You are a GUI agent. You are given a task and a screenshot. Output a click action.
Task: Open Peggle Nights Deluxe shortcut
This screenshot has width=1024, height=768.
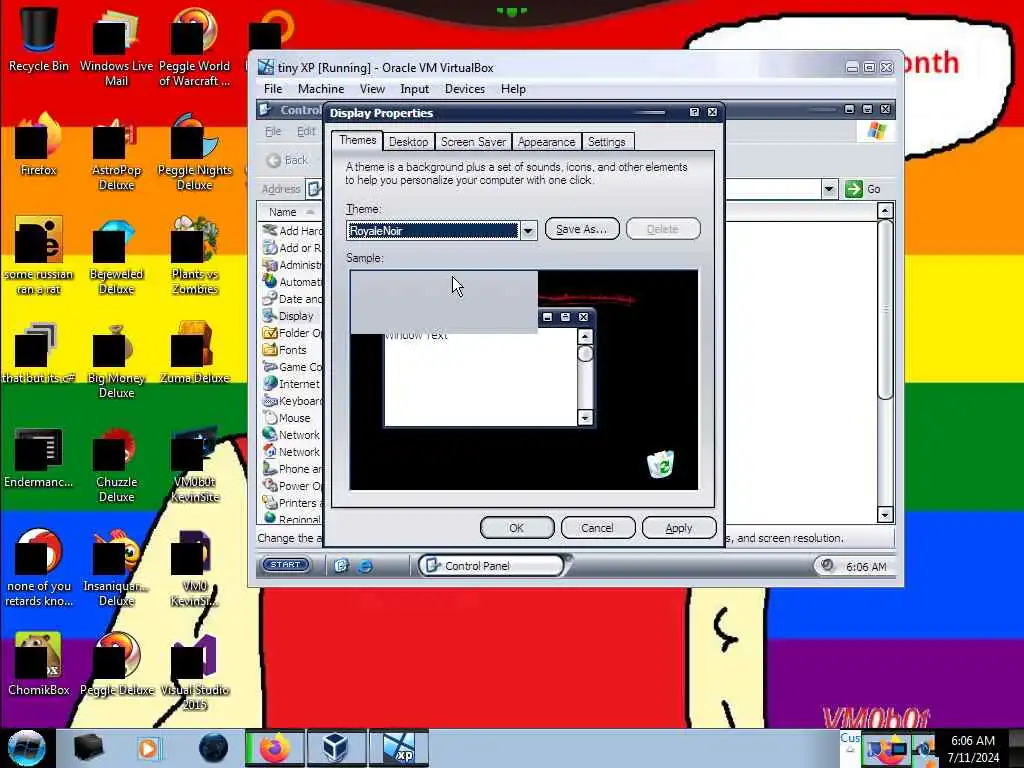coord(195,152)
